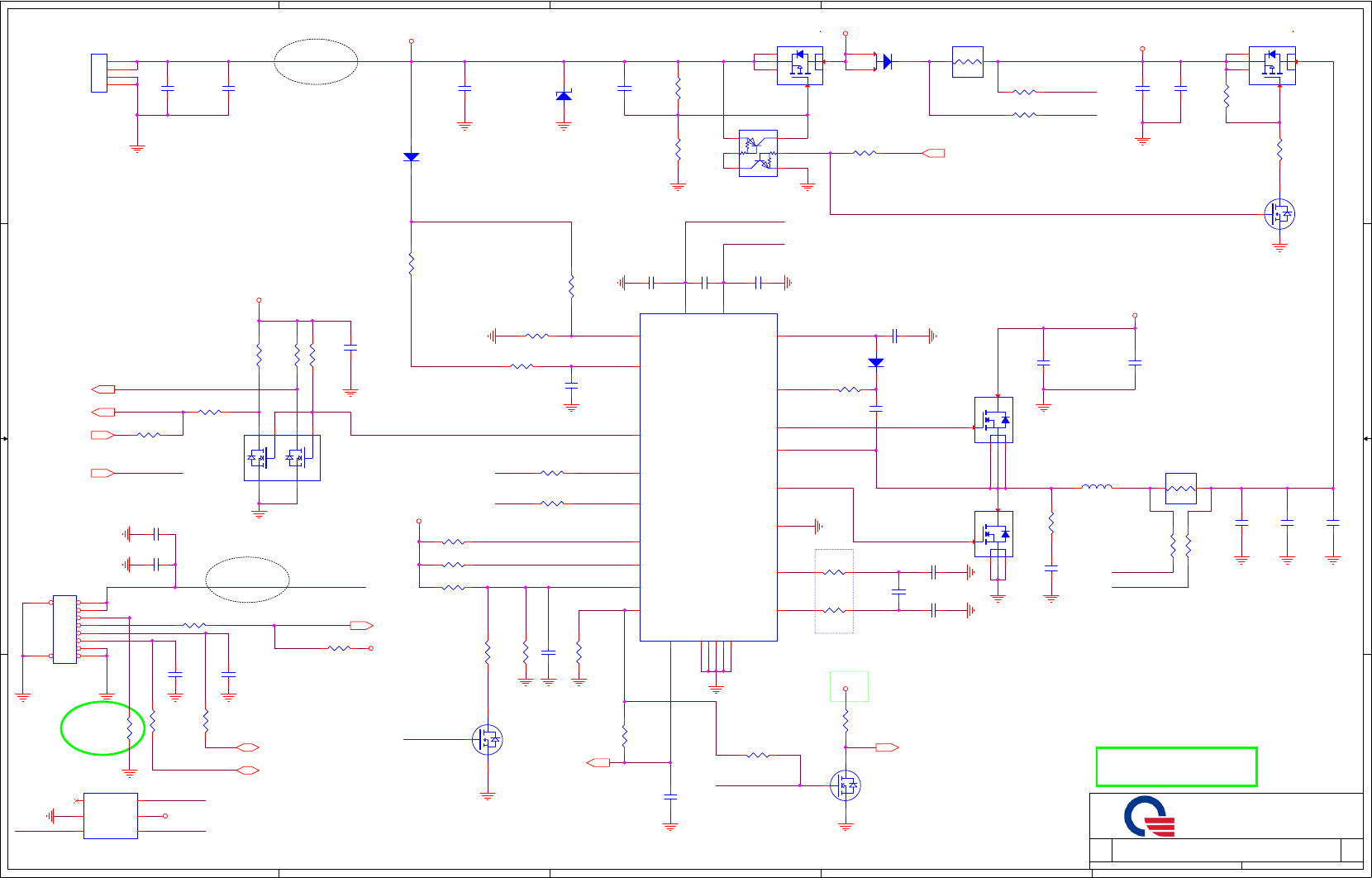Select the circled MOSFET below the green dashed box
The image size is (1372, 878).
[x=846, y=785]
